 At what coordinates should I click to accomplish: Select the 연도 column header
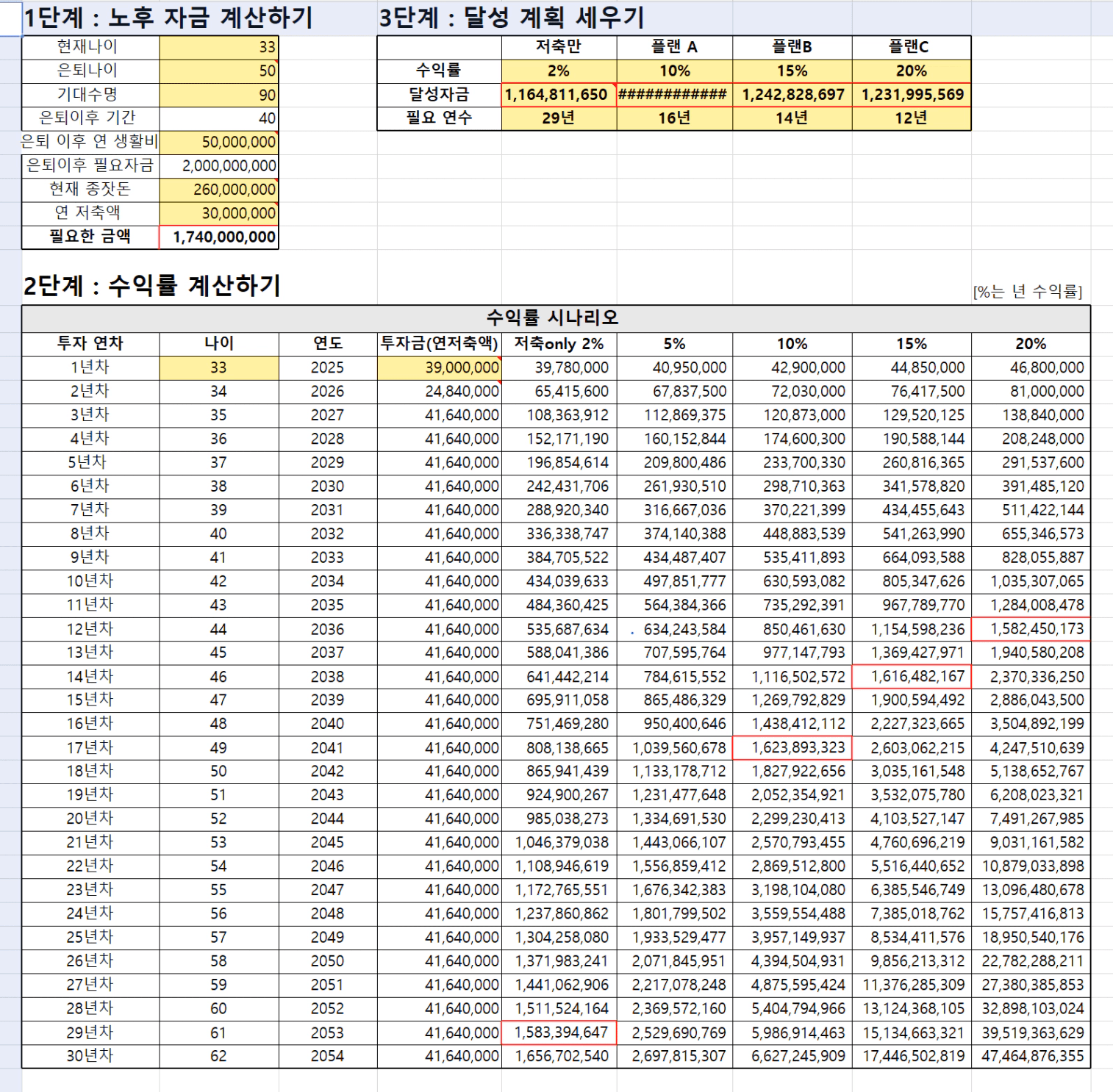click(327, 344)
